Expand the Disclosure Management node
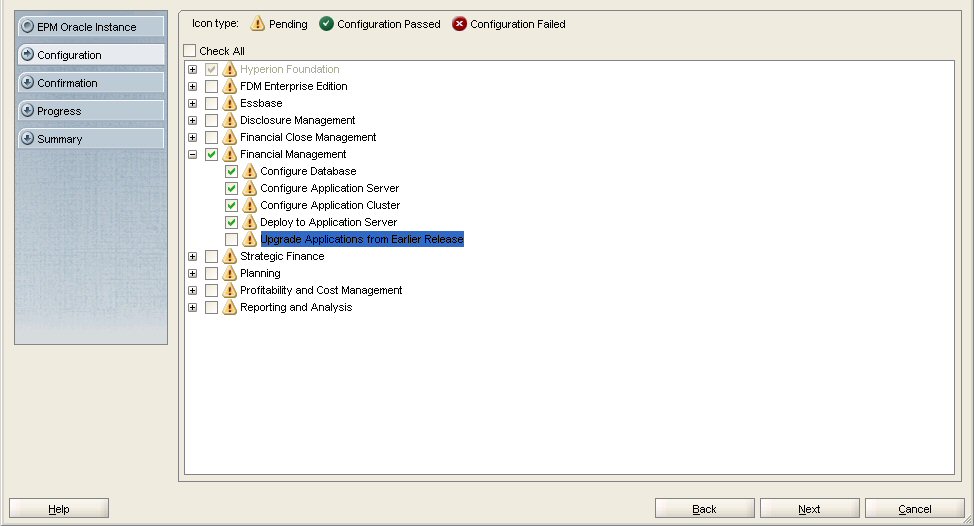The image size is (974, 526). tap(193, 120)
